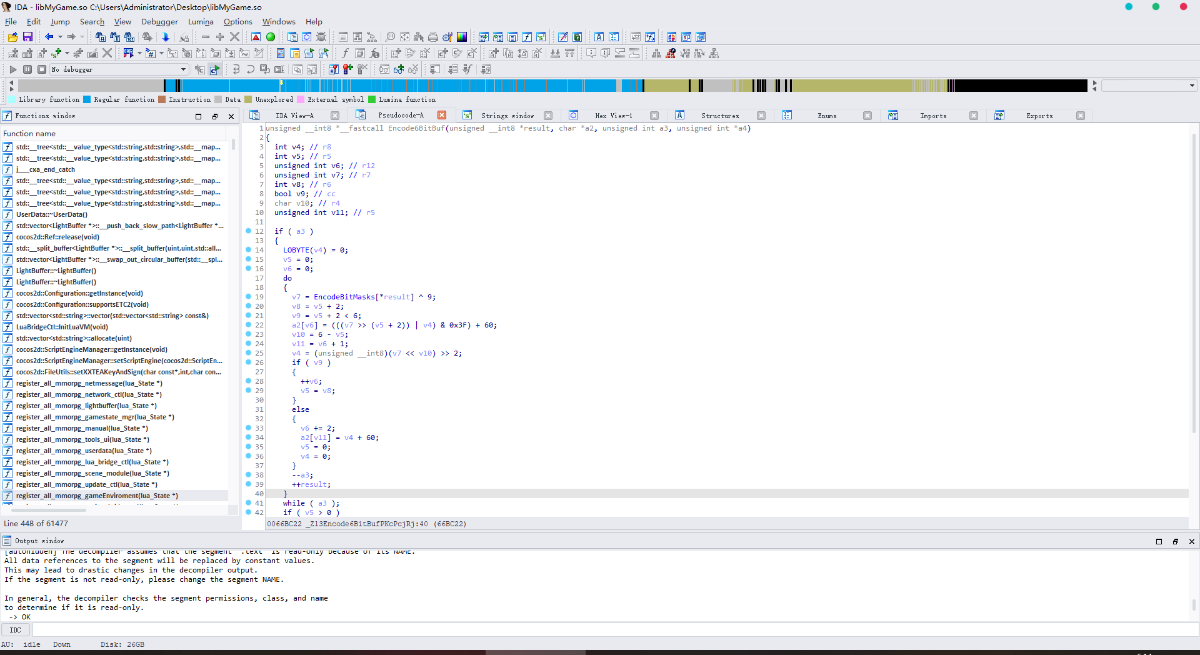Click the plus expand toolbar icon
Viewport: 1200px width, 655px height.
220,37
